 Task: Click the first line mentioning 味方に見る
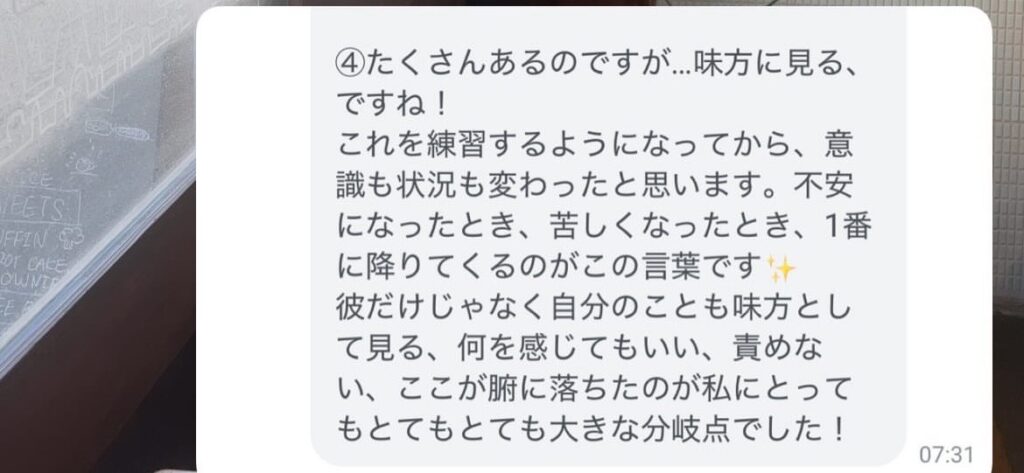pyautogui.click(x=595, y=63)
